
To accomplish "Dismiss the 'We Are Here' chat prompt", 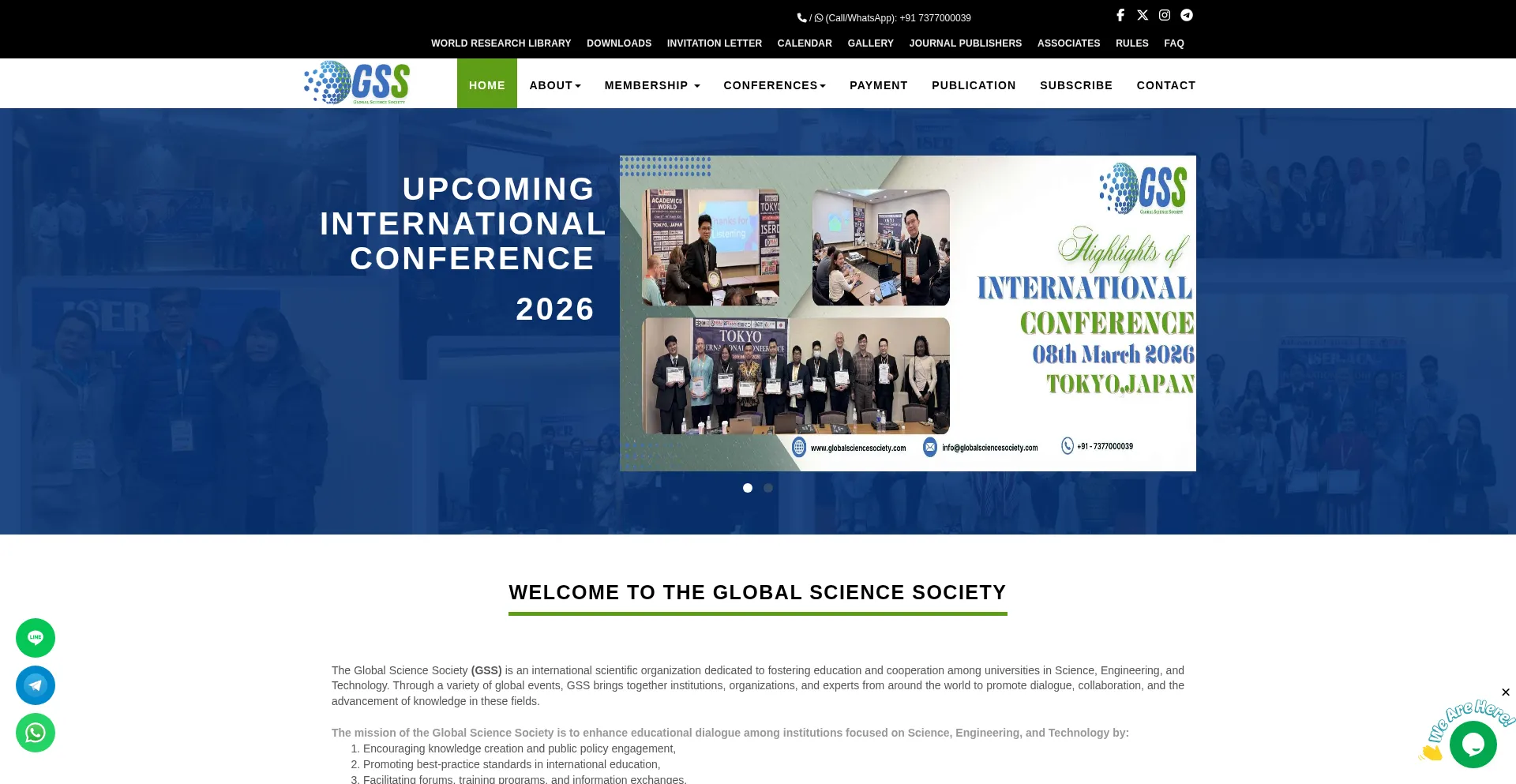I will (1506, 692).
